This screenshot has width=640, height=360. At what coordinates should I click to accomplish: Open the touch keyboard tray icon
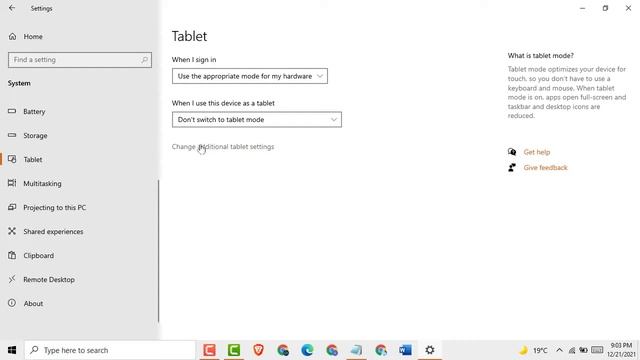pos(597,350)
